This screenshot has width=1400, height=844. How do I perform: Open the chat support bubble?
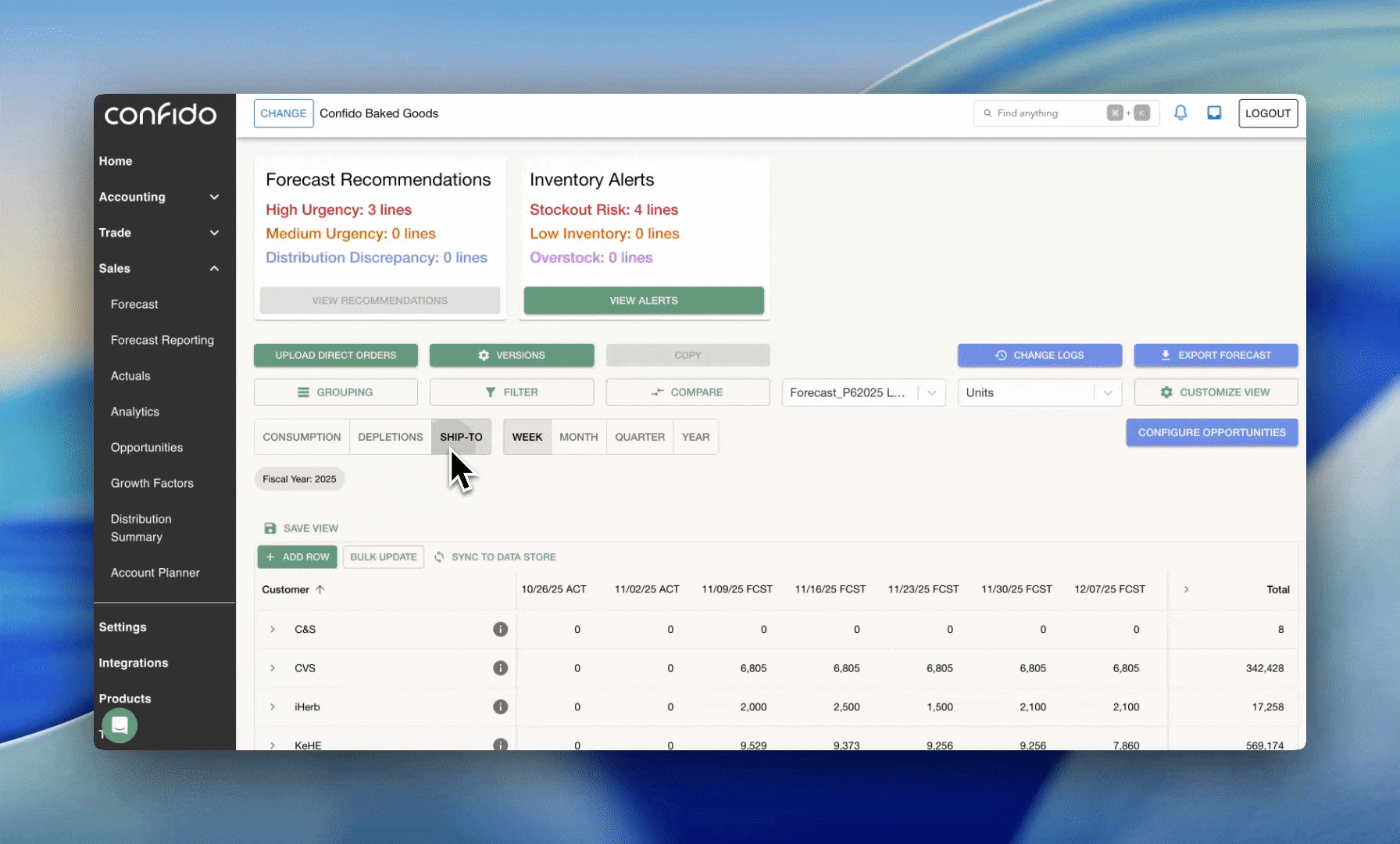point(120,725)
